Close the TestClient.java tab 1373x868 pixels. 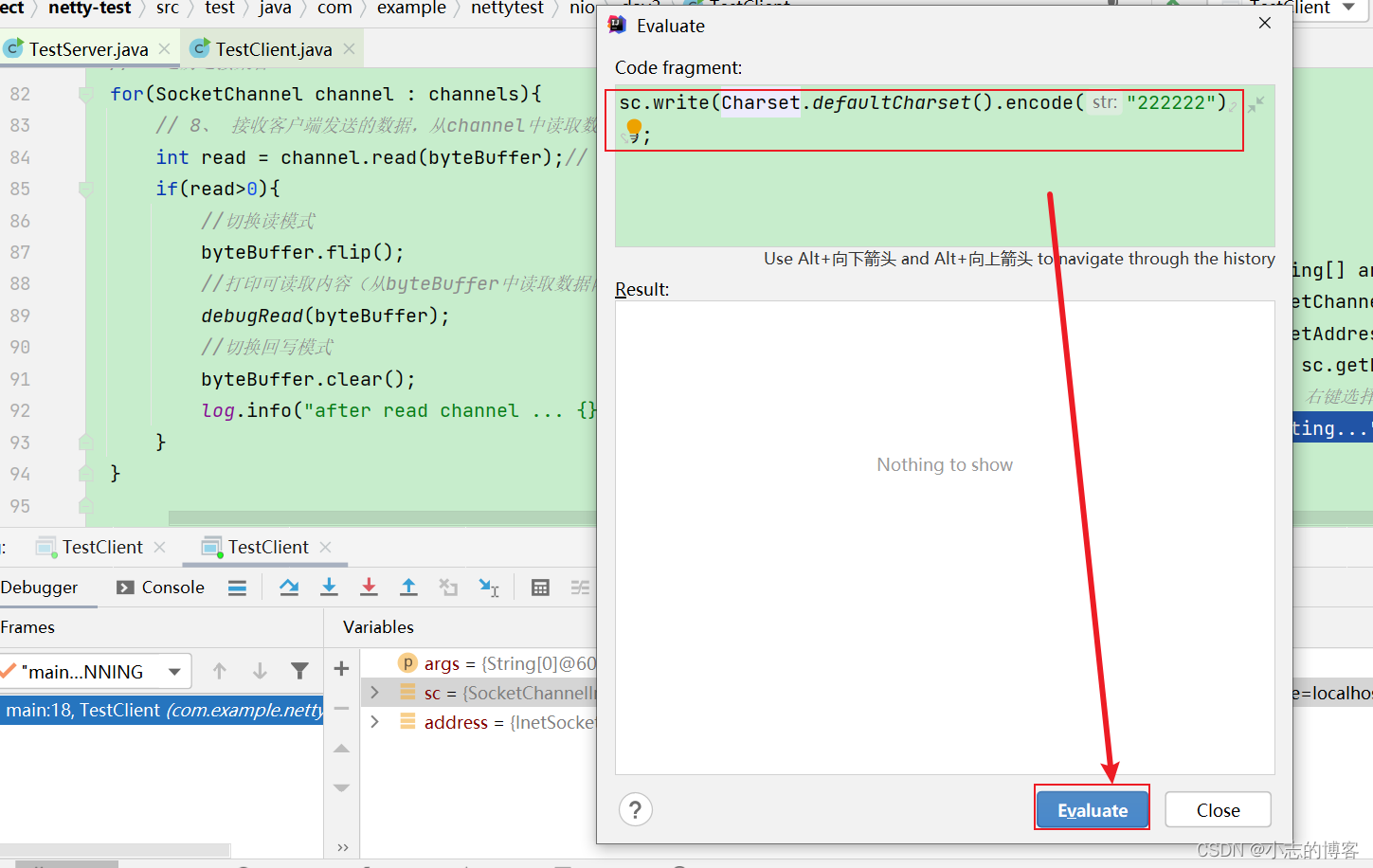click(x=349, y=48)
